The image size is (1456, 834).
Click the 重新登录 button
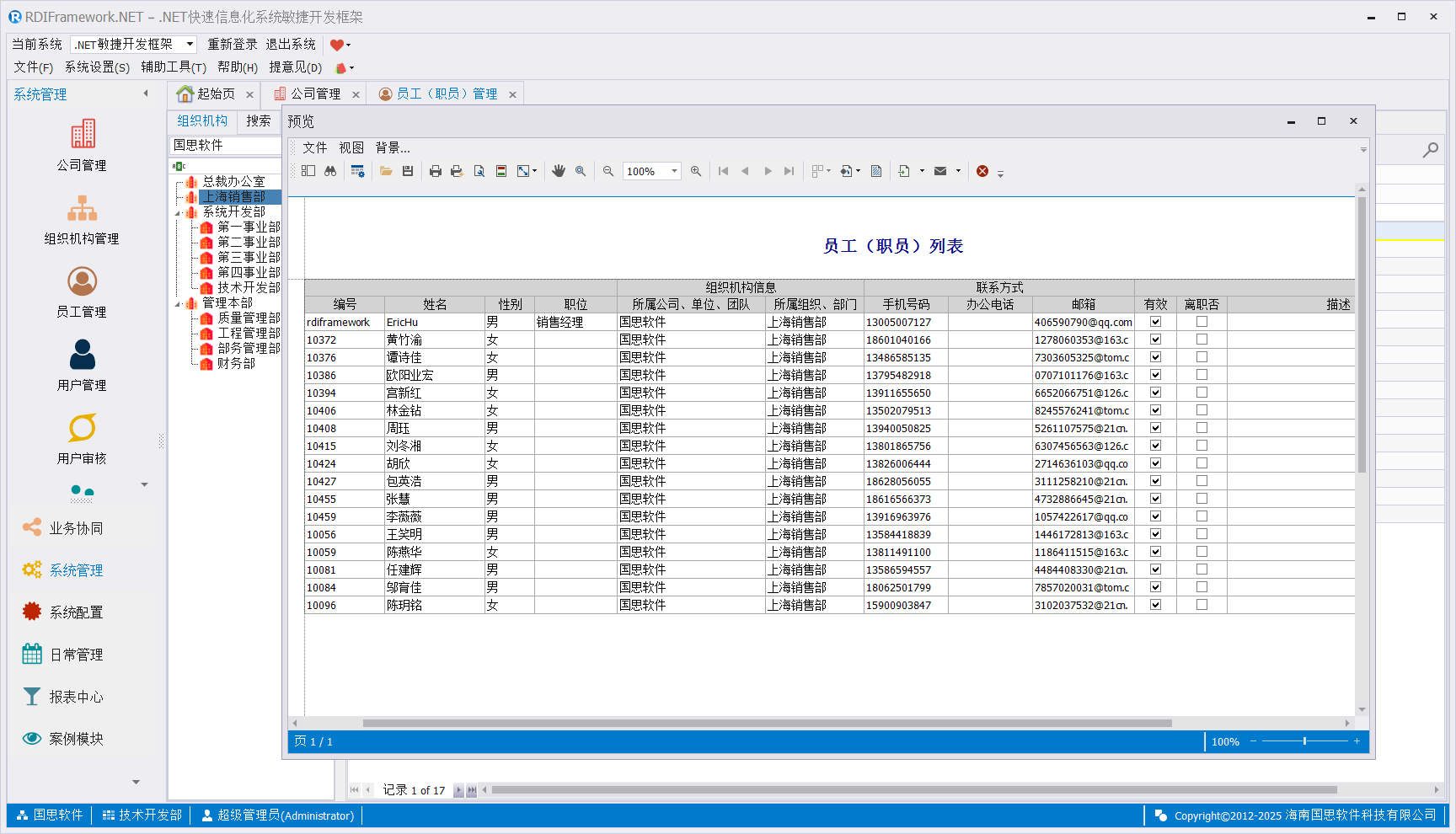pyautogui.click(x=233, y=44)
